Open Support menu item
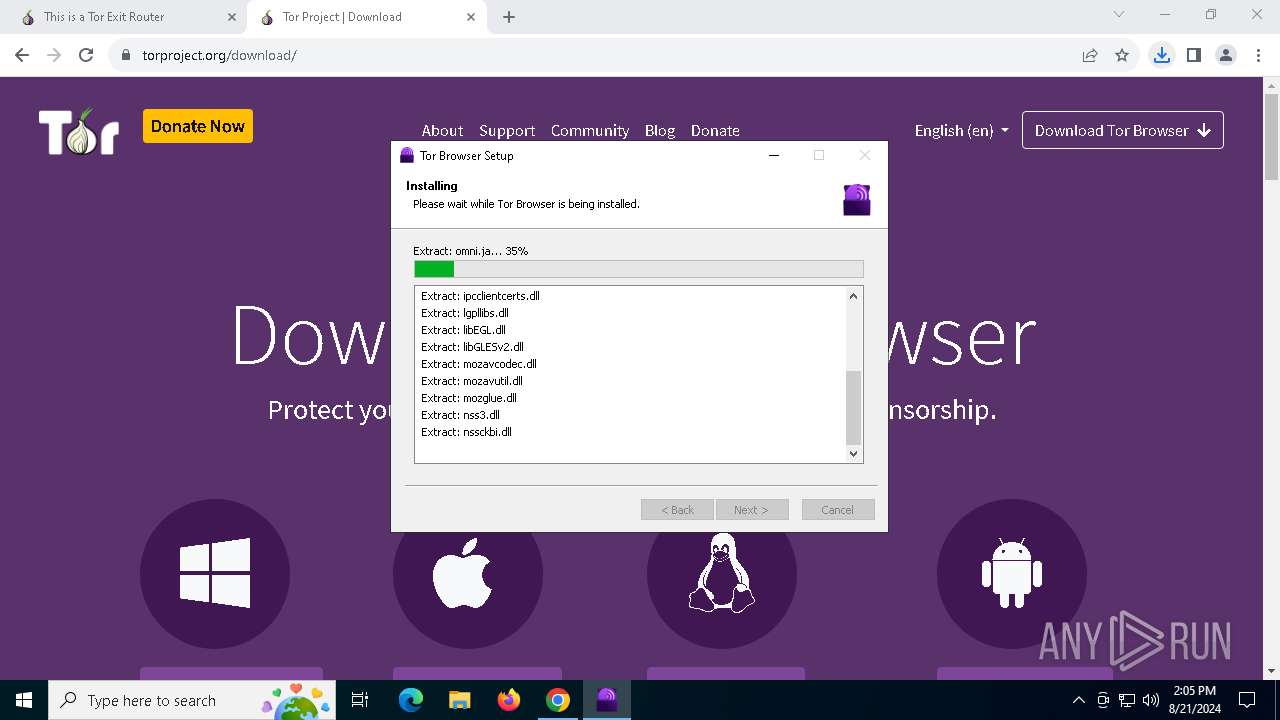The height and width of the screenshot is (720, 1280). [x=507, y=130]
